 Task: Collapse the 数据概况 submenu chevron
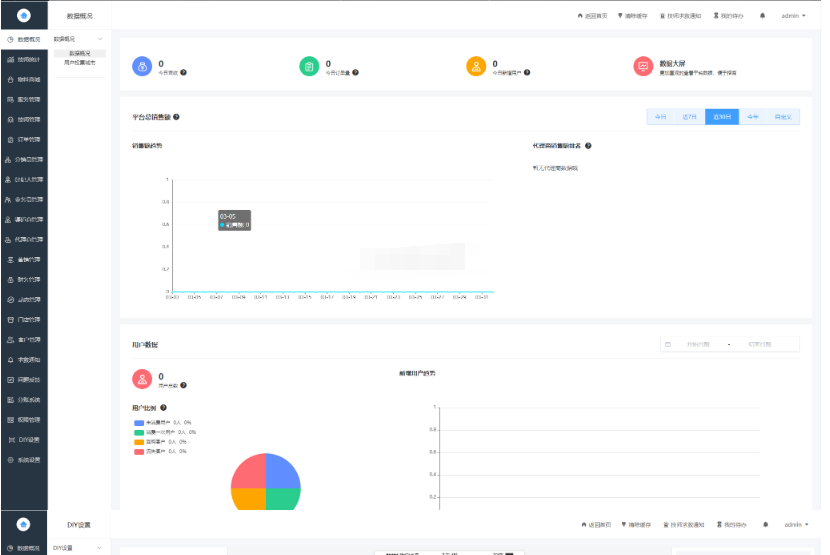click(99, 39)
